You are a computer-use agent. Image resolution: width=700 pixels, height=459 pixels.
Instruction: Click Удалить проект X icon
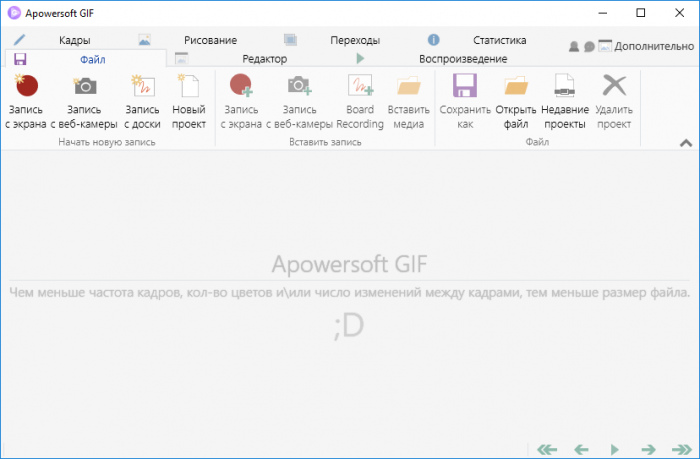coord(614,85)
